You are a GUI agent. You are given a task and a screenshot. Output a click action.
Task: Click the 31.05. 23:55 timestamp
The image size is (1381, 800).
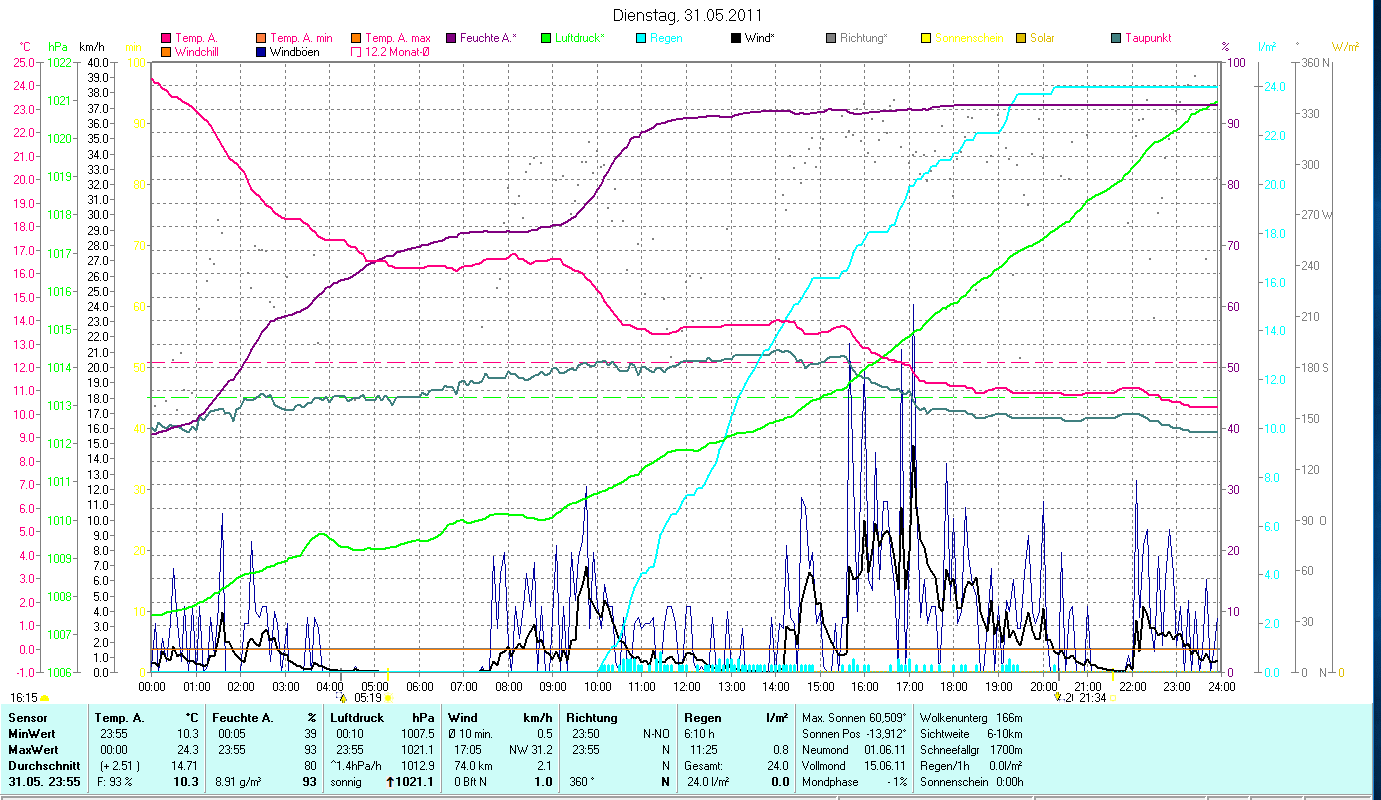(44, 781)
